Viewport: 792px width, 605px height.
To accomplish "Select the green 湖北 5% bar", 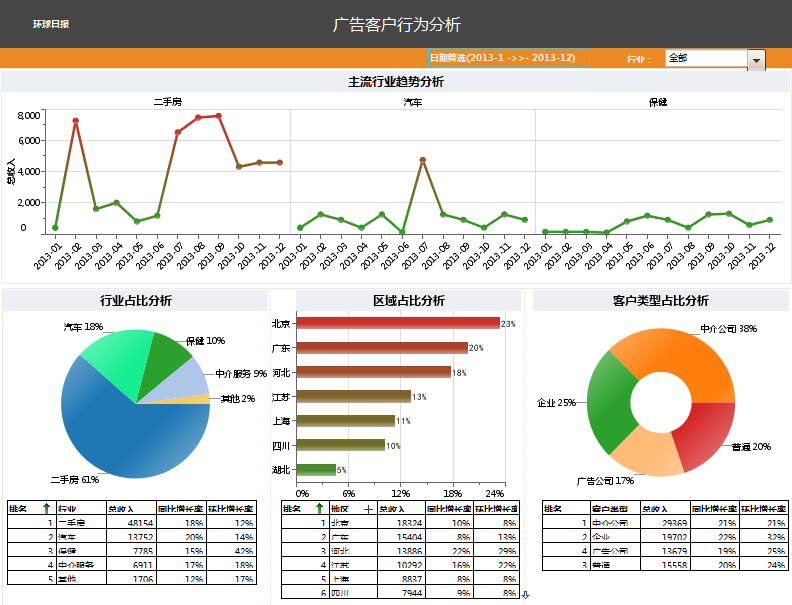I will (x=316, y=470).
